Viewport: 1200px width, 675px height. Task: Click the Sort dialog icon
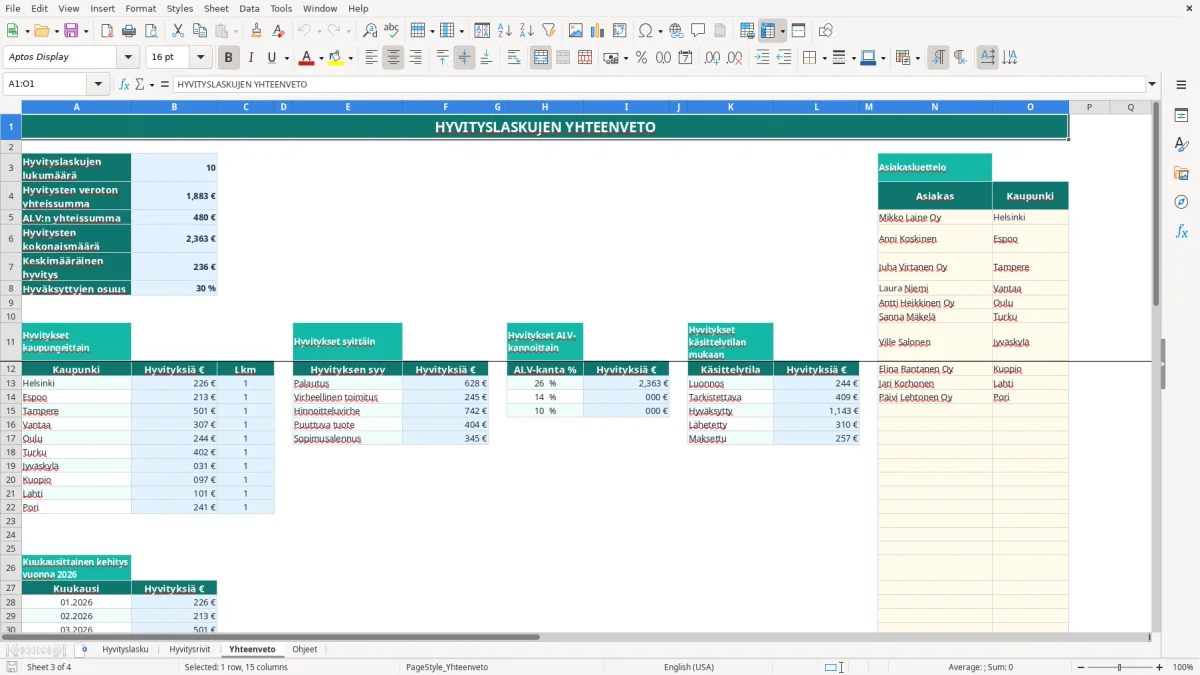tap(482, 31)
